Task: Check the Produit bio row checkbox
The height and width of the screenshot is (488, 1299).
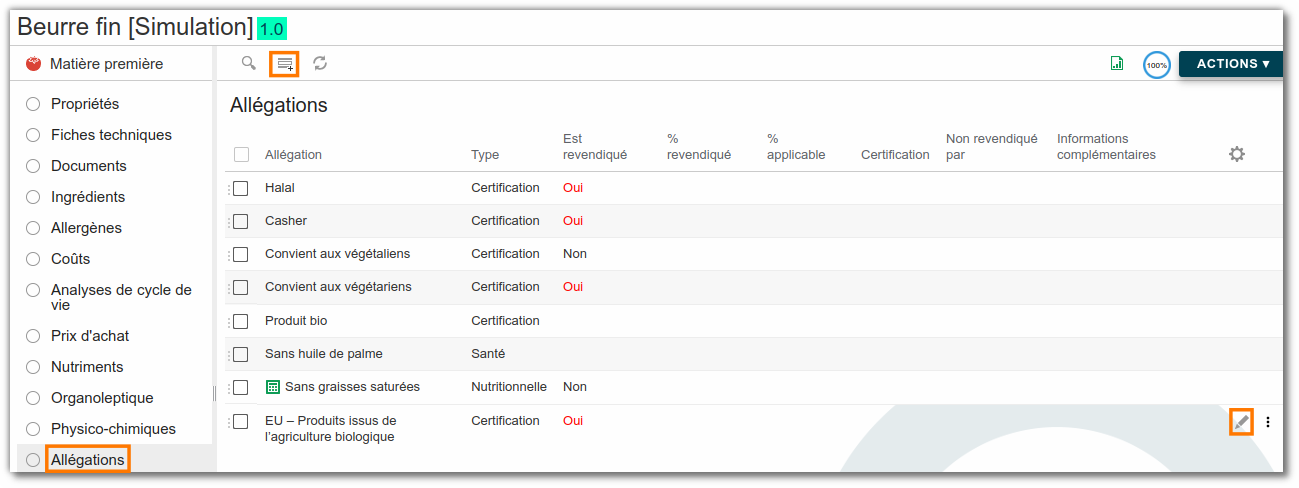Action: pyautogui.click(x=240, y=321)
